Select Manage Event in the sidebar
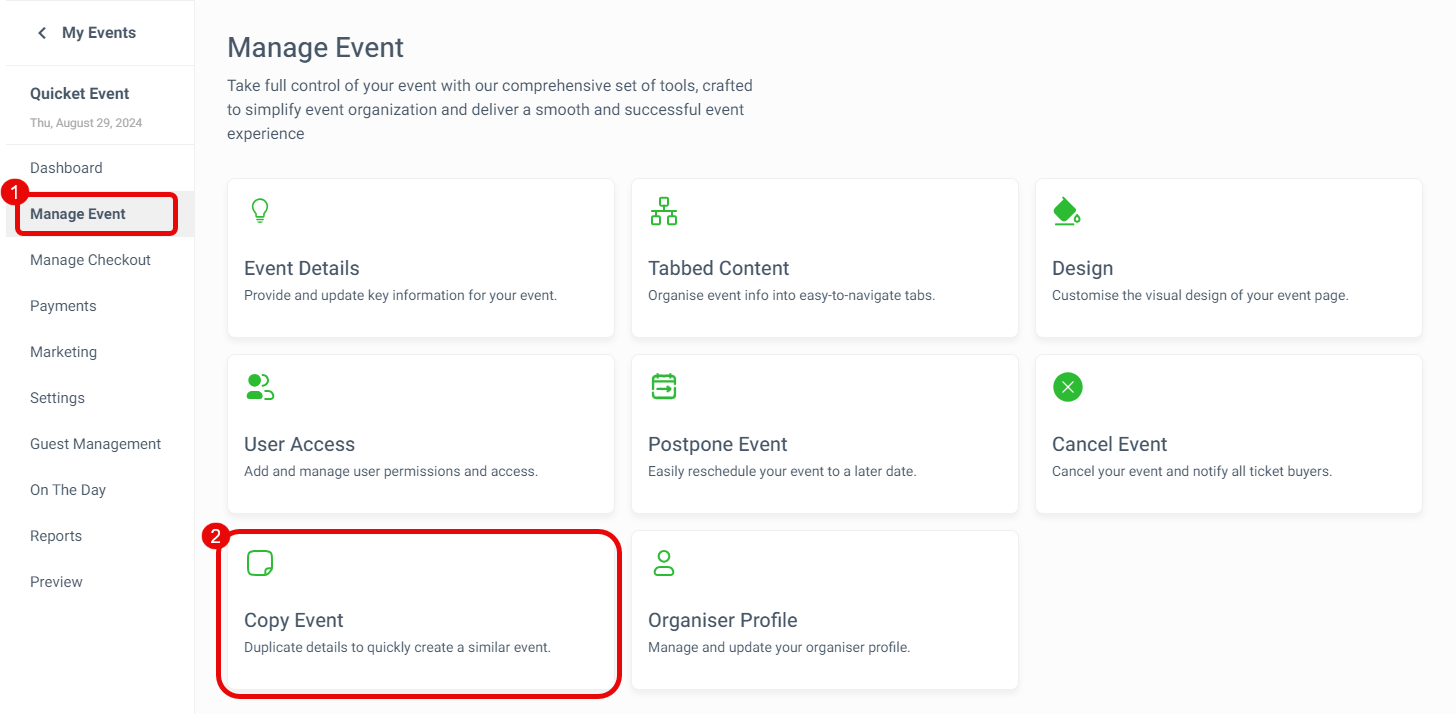Screen dimensions: 1456x714 point(78,214)
